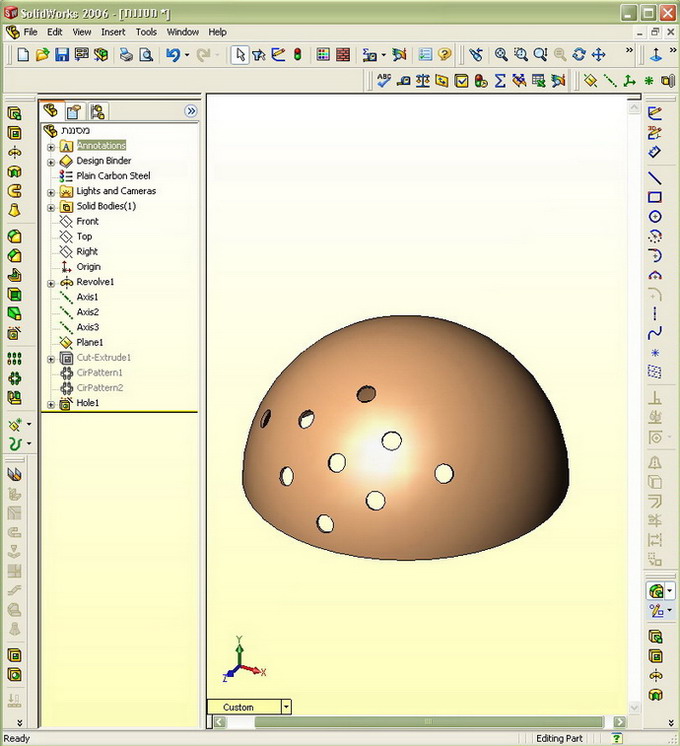Select the Line sketch tool
The width and height of the screenshot is (680, 746).
[655, 177]
